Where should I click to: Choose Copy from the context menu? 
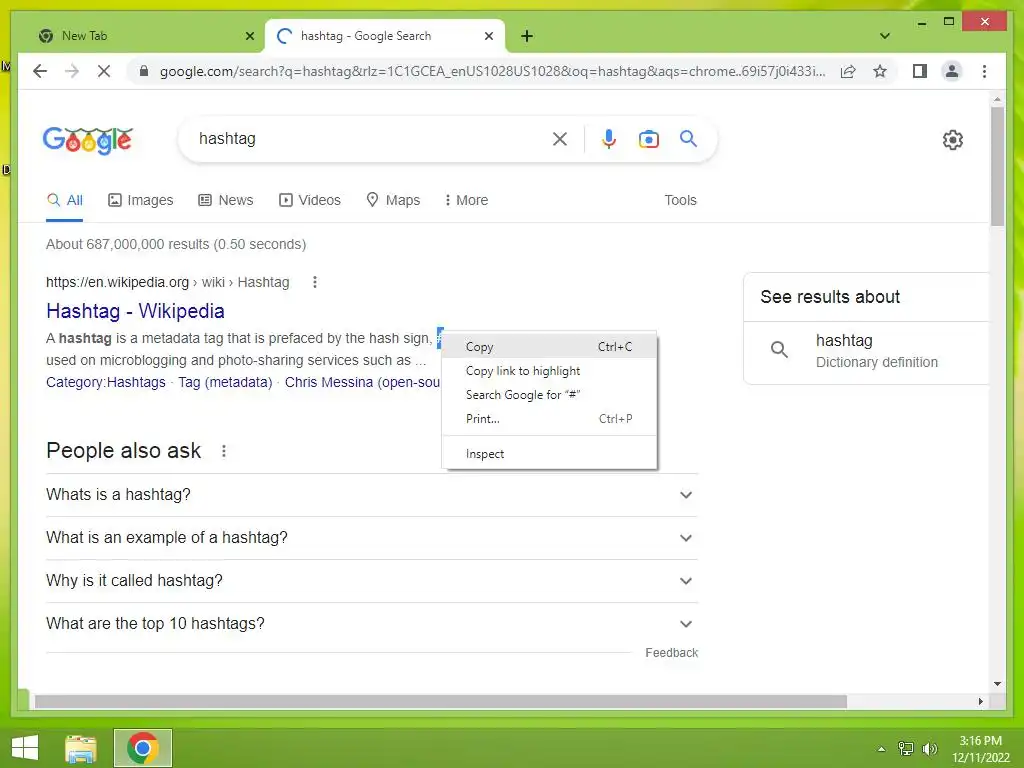tap(549, 347)
